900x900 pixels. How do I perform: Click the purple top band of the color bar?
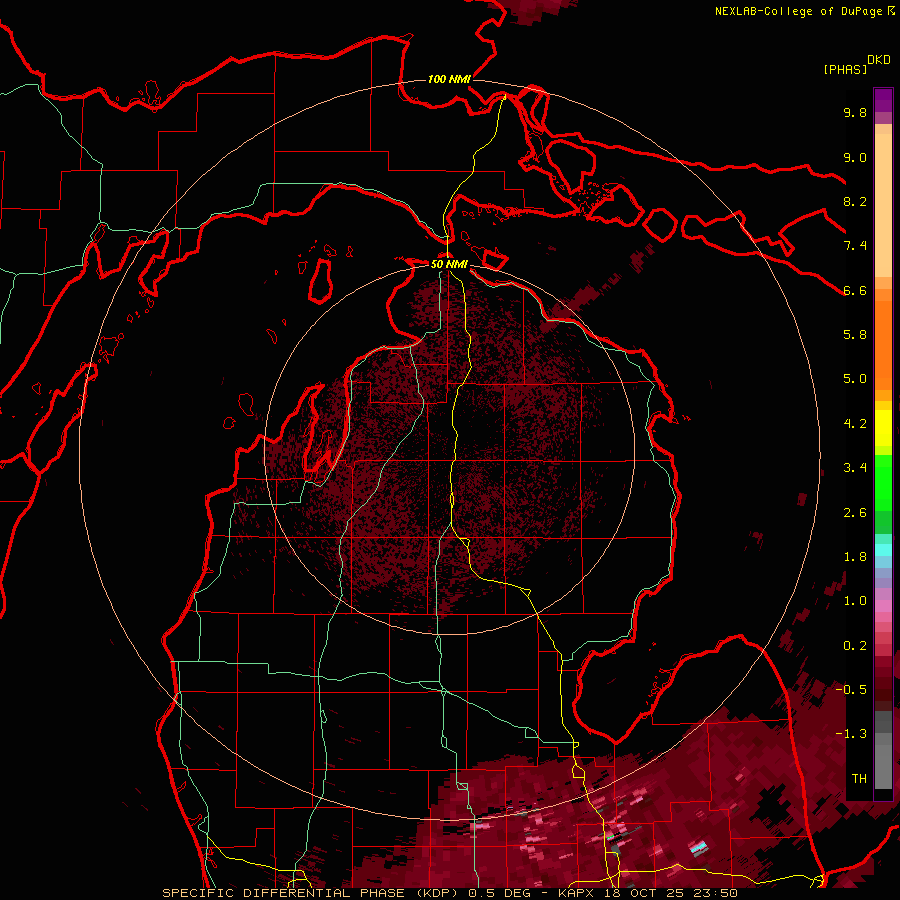883,100
